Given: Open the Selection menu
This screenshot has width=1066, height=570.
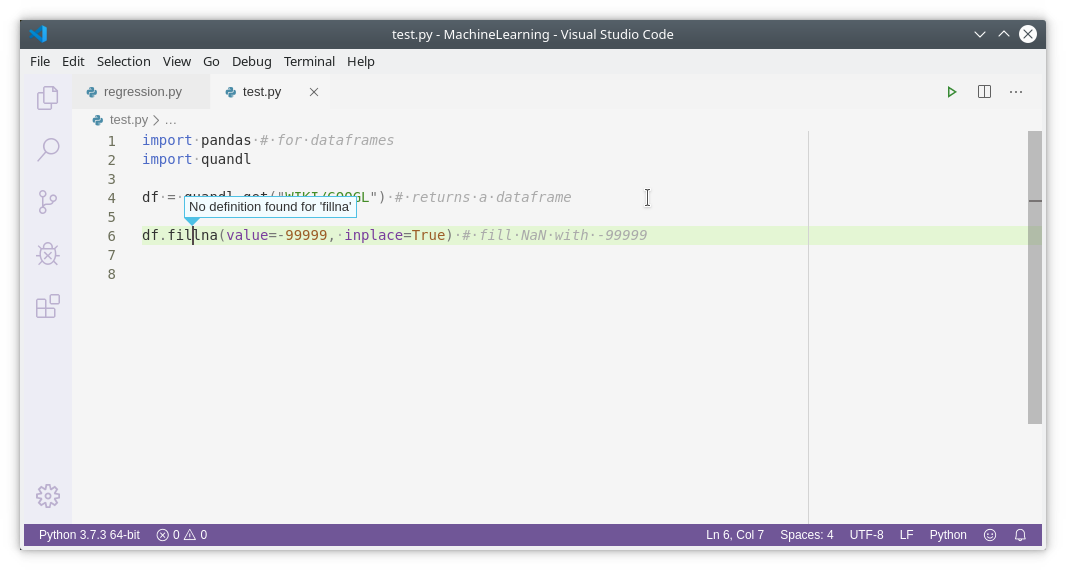Looking at the screenshot, I should coord(124,61).
